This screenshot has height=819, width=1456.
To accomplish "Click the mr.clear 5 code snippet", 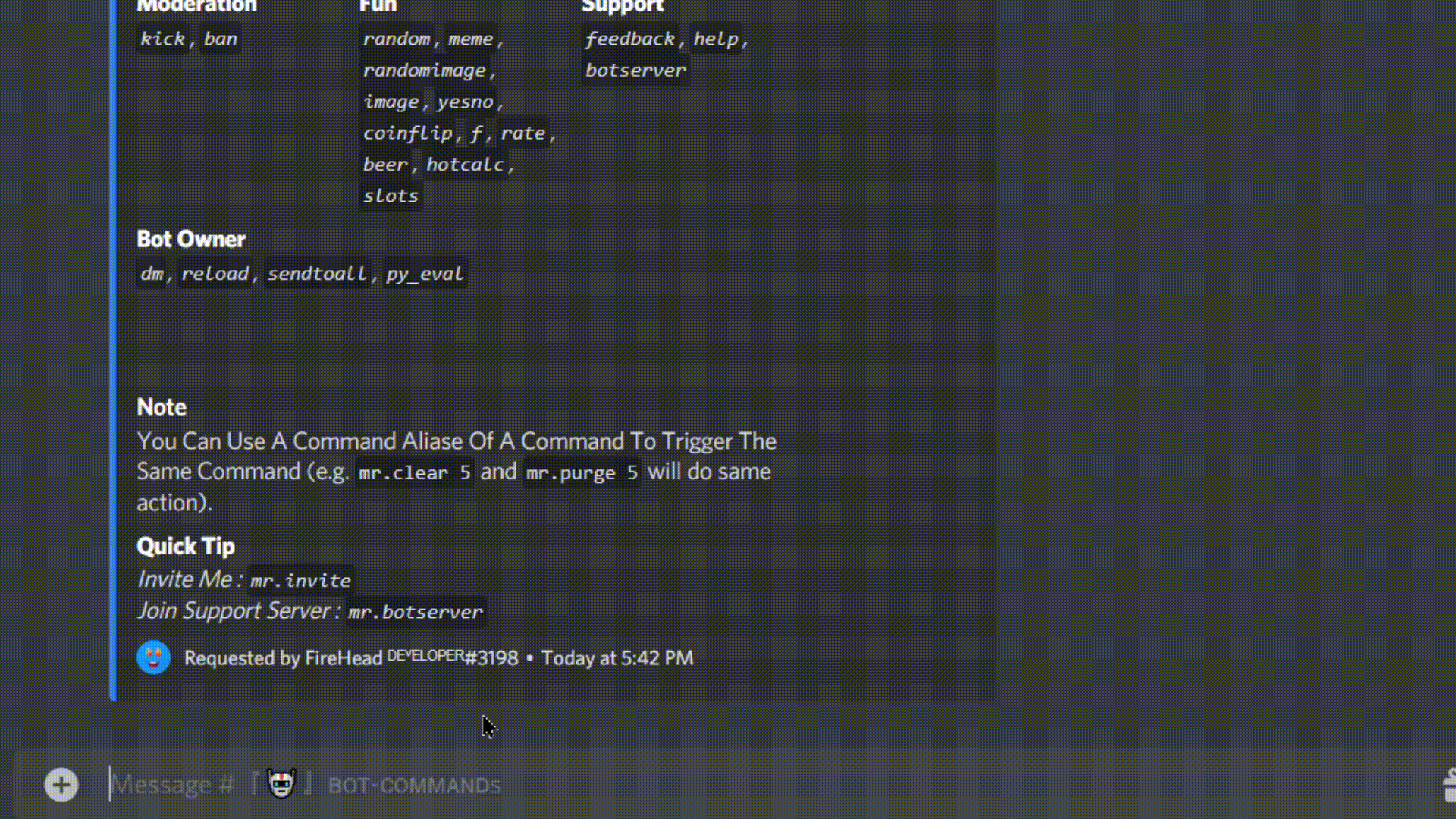I will pyautogui.click(x=414, y=472).
